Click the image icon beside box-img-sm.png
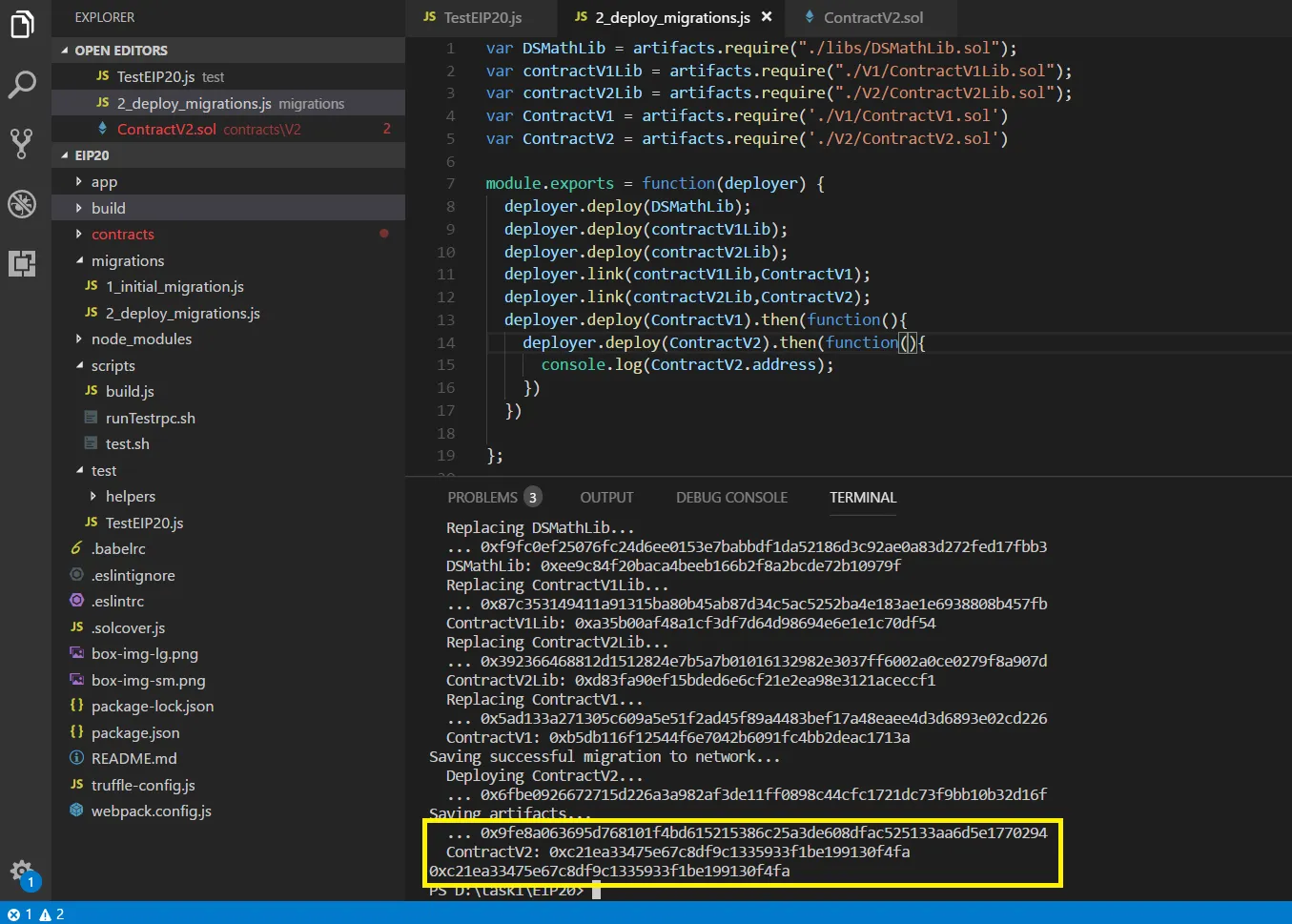 [x=76, y=680]
